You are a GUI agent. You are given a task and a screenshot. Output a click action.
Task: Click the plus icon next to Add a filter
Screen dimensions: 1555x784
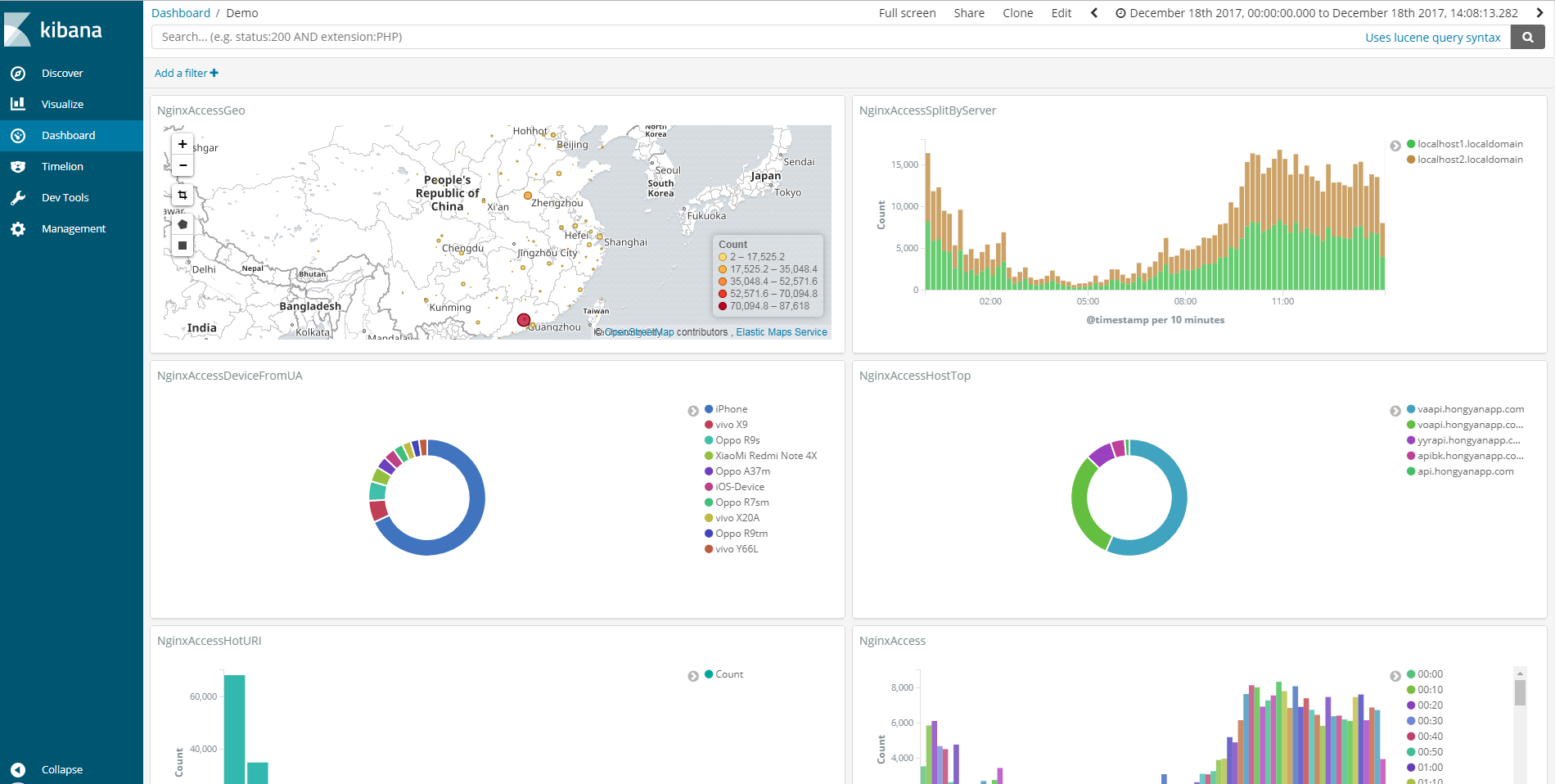pyautogui.click(x=214, y=73)
